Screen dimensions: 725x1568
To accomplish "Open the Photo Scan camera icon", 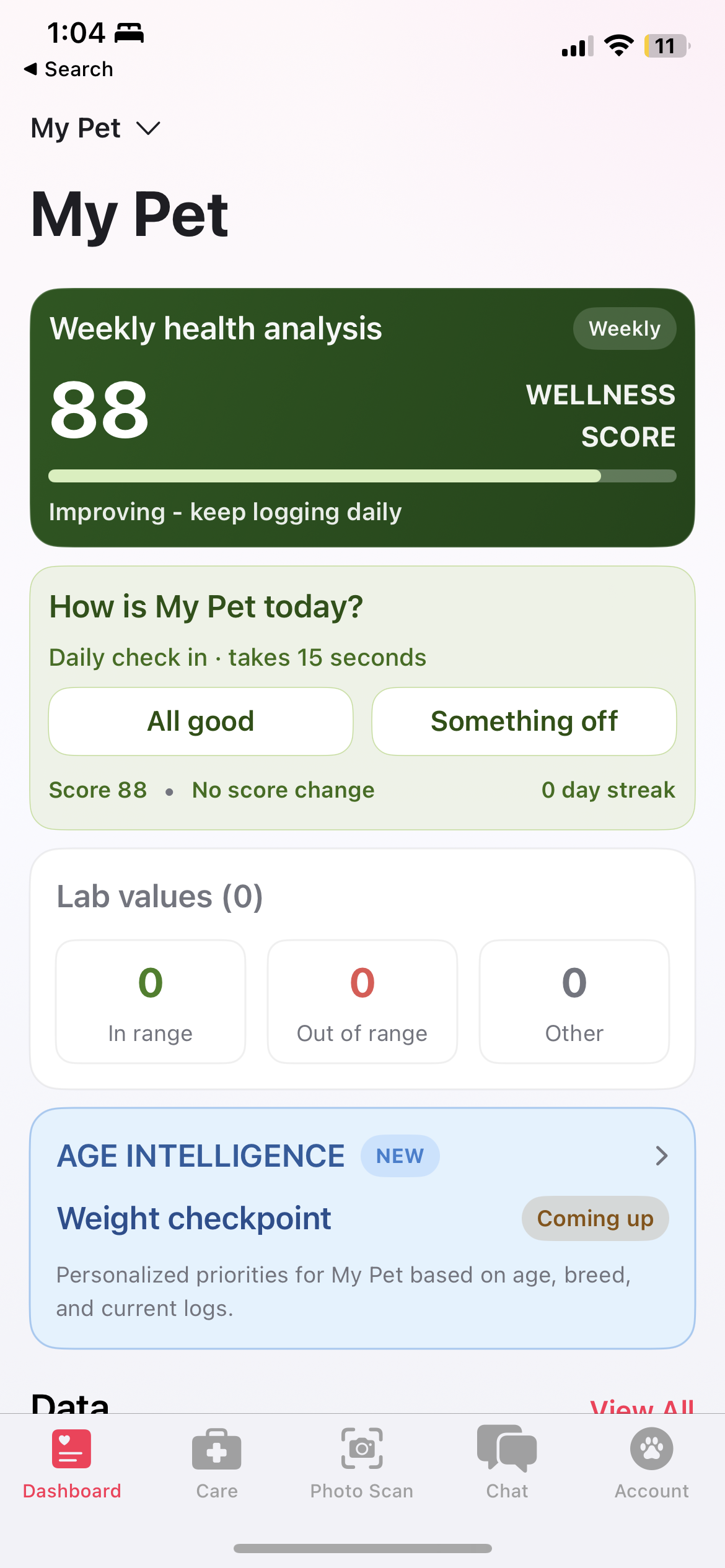I will (362, 1448).
